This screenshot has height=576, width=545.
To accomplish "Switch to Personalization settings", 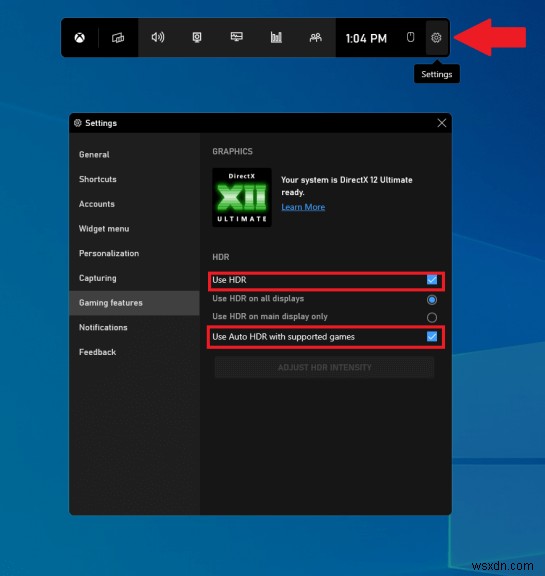I will pos(134,253).
